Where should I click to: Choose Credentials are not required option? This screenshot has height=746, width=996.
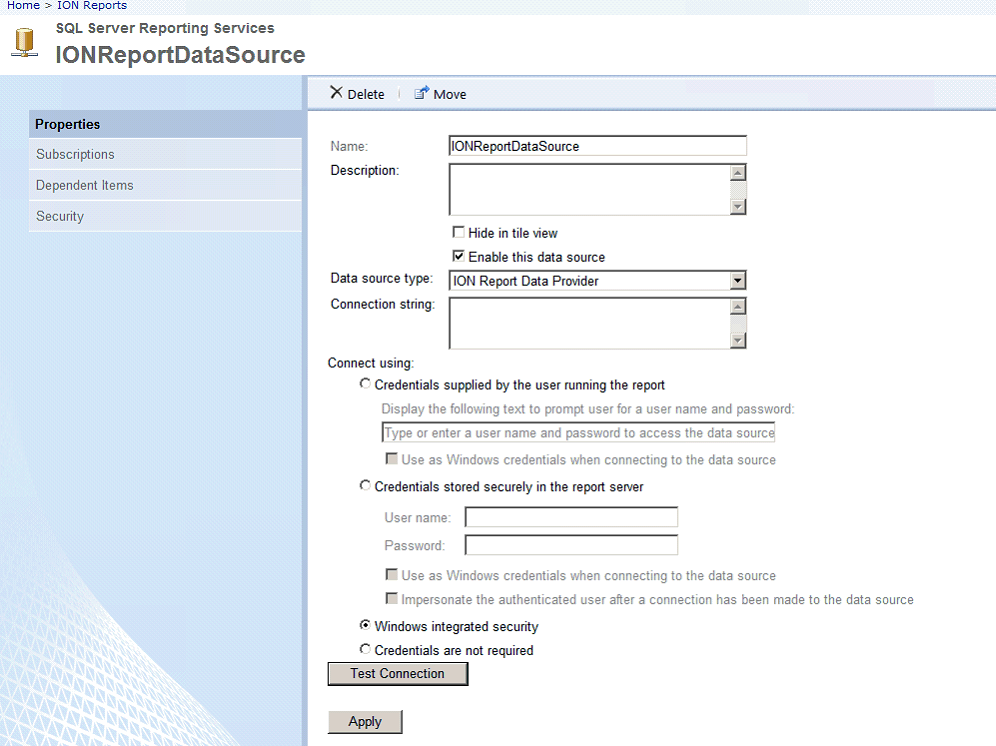tap(365, 649)
